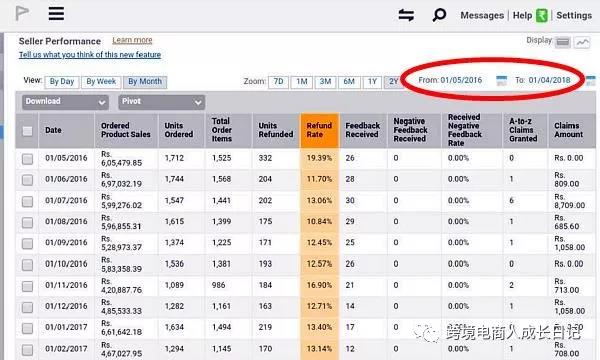The image size is (600, 360).
Task: Set zoom to 7D
Action: tap(279, 81)
